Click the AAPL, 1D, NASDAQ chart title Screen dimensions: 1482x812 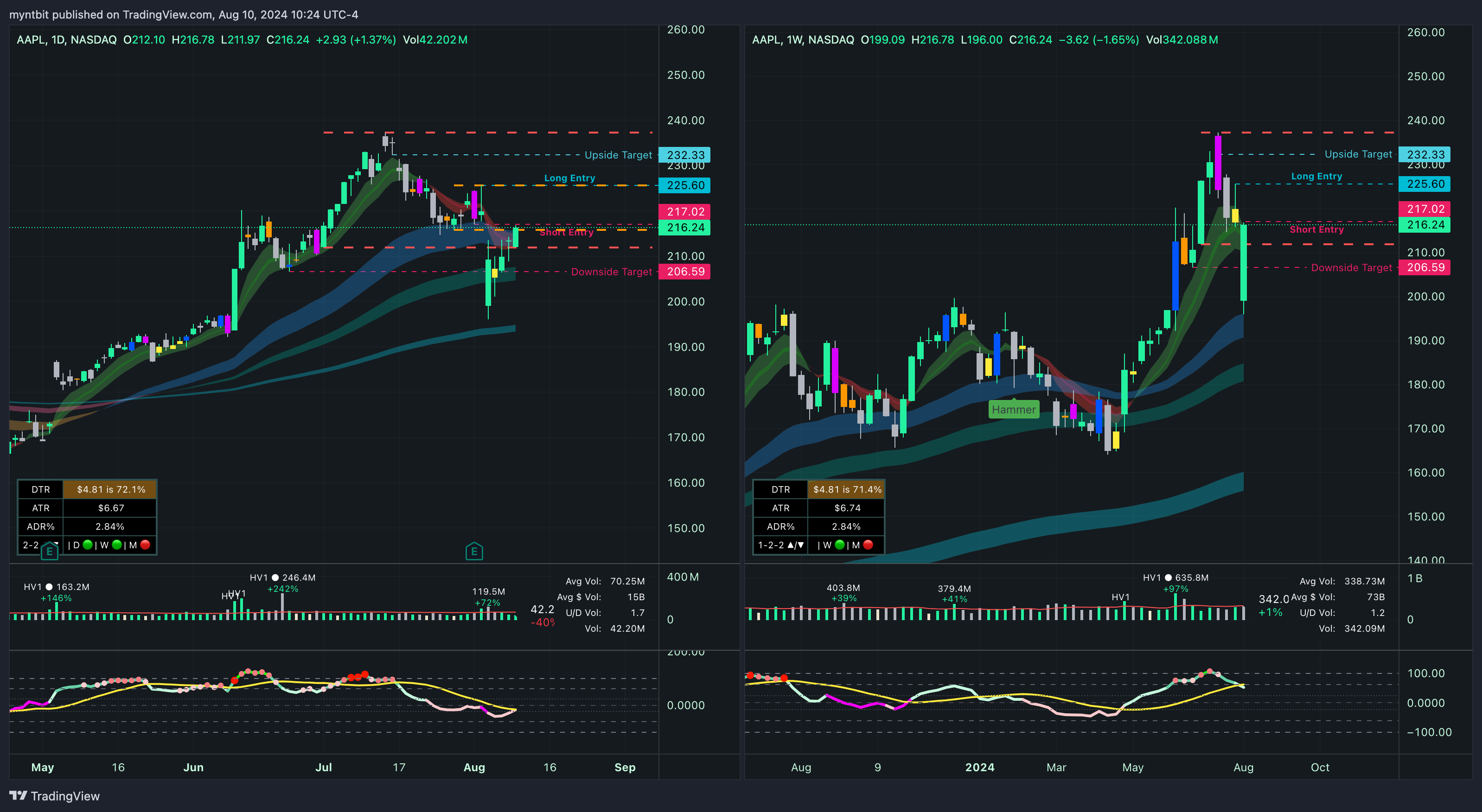pos(66,40)
